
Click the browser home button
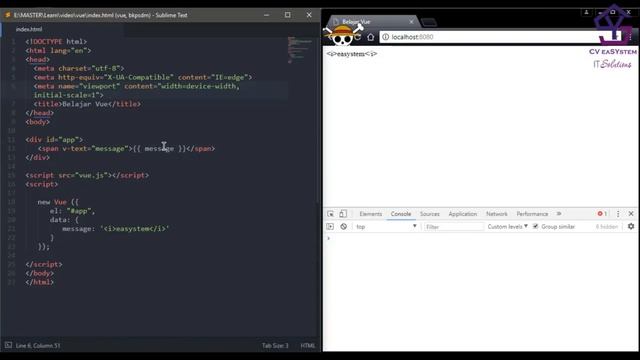point(370,37)
